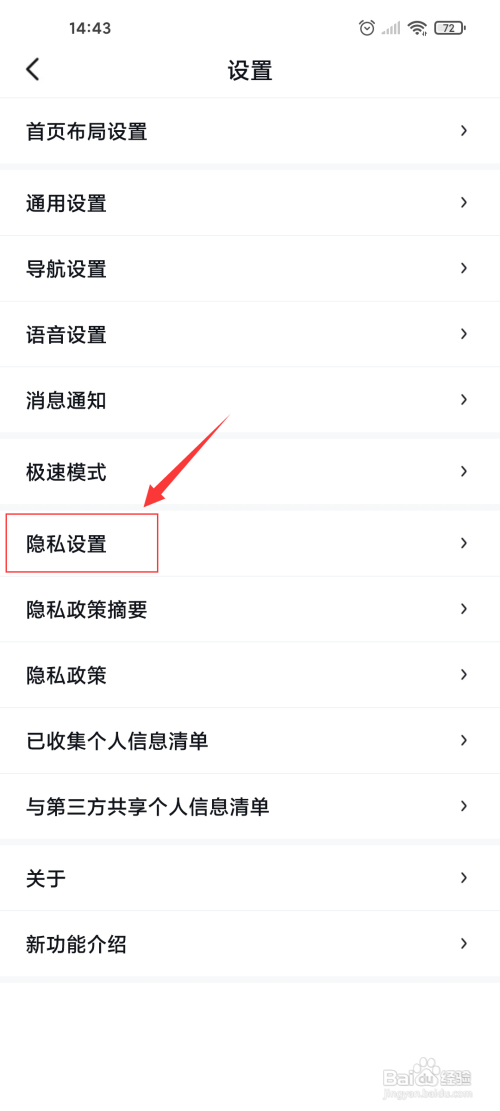500x1111 pixels.
Task: Open the highlighted 隐私设置 item
Action: pyautogui.click(x=250, y=543)
